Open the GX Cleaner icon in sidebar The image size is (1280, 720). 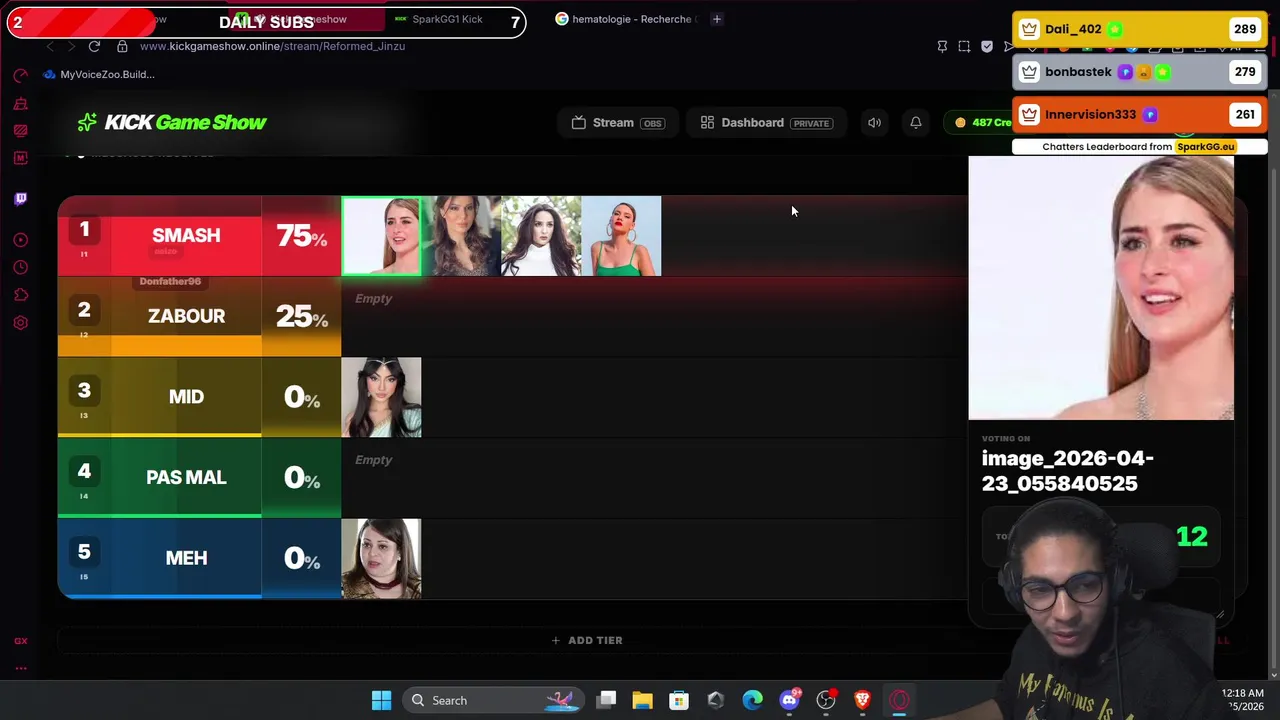(20, 104)
